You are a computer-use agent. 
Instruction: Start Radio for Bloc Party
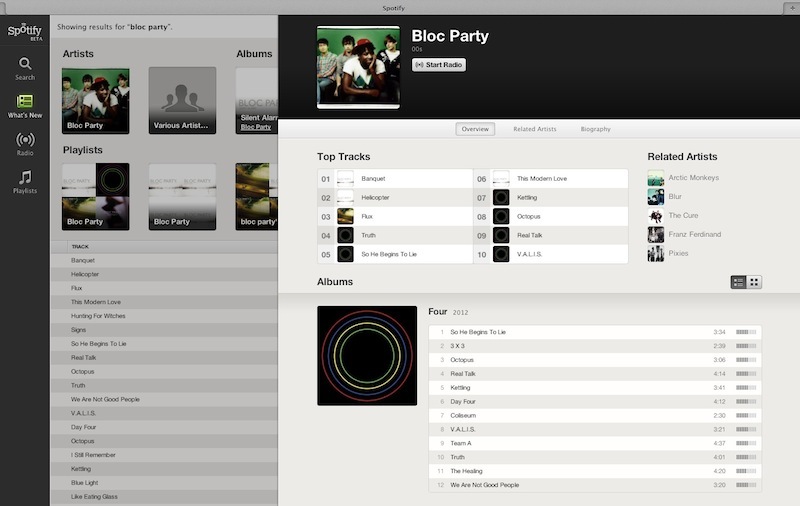tap(439, 65)
